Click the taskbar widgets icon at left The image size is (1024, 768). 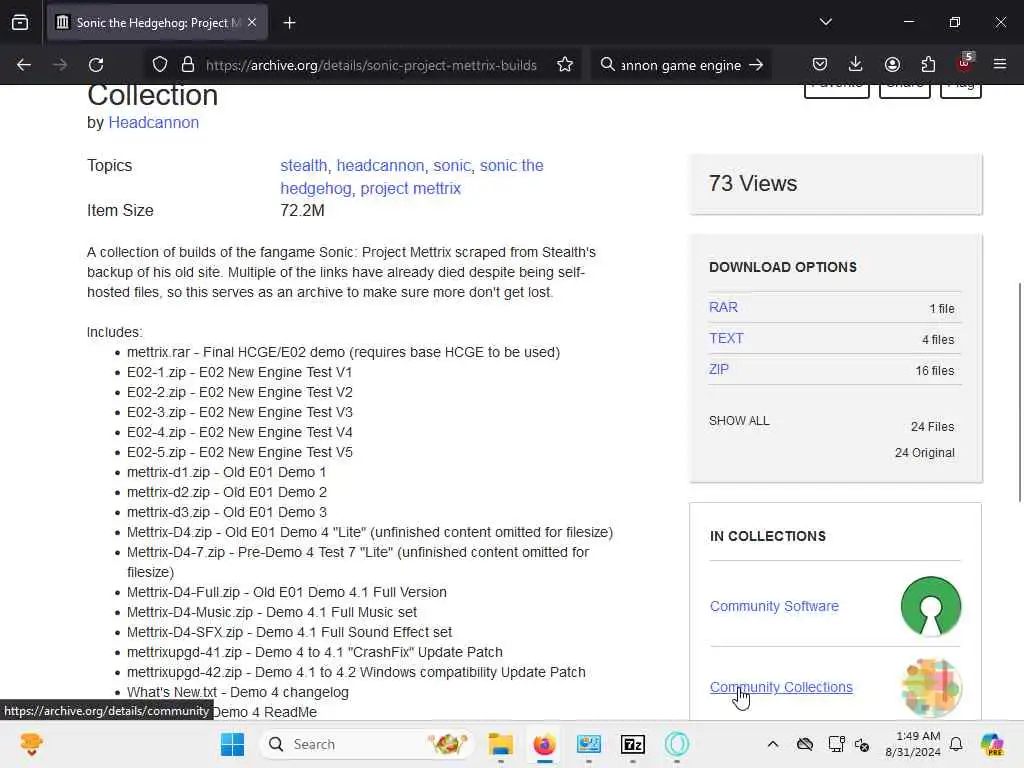pos(31,744)
